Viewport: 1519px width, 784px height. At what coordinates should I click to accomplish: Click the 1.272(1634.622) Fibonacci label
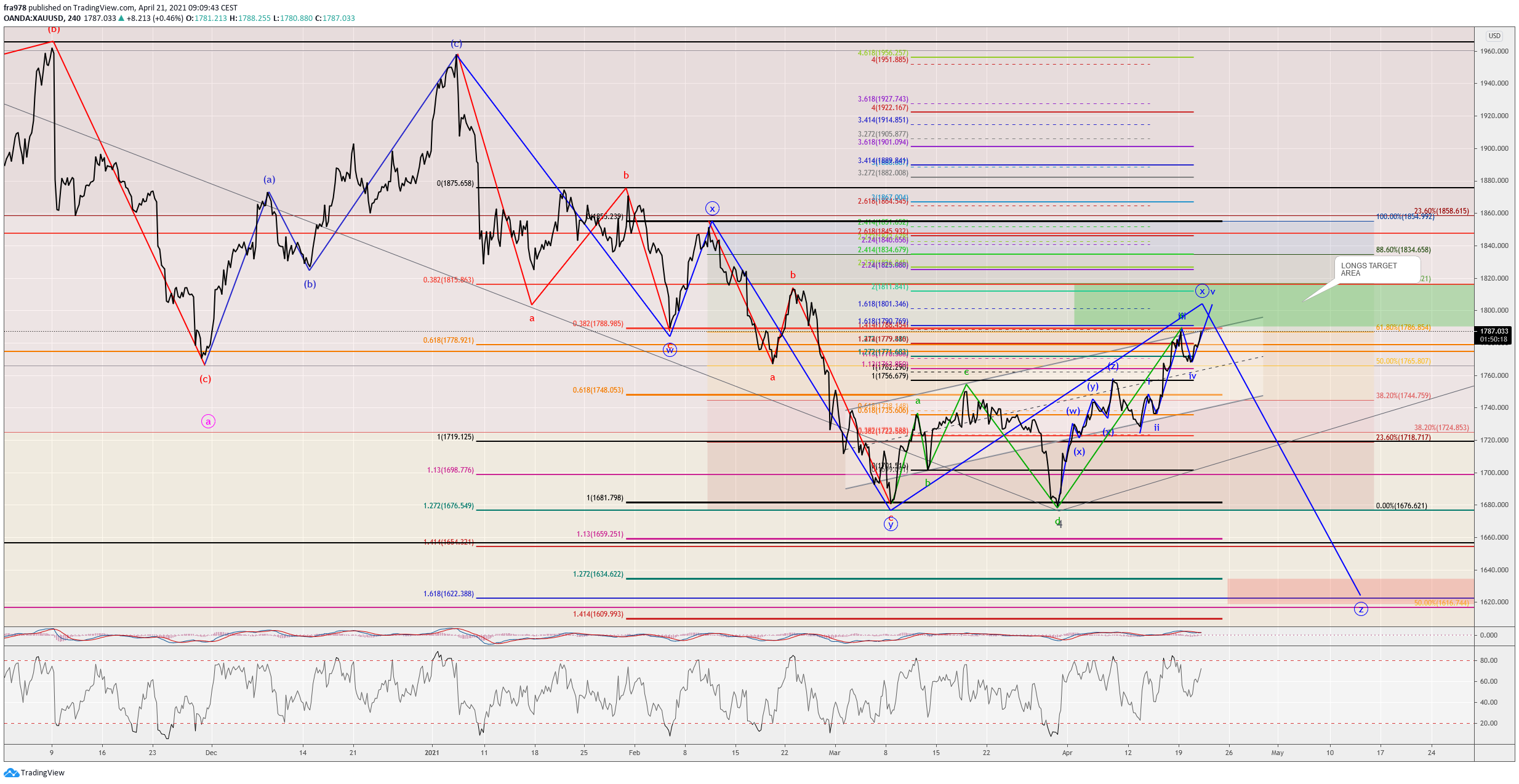pos(598,574)
